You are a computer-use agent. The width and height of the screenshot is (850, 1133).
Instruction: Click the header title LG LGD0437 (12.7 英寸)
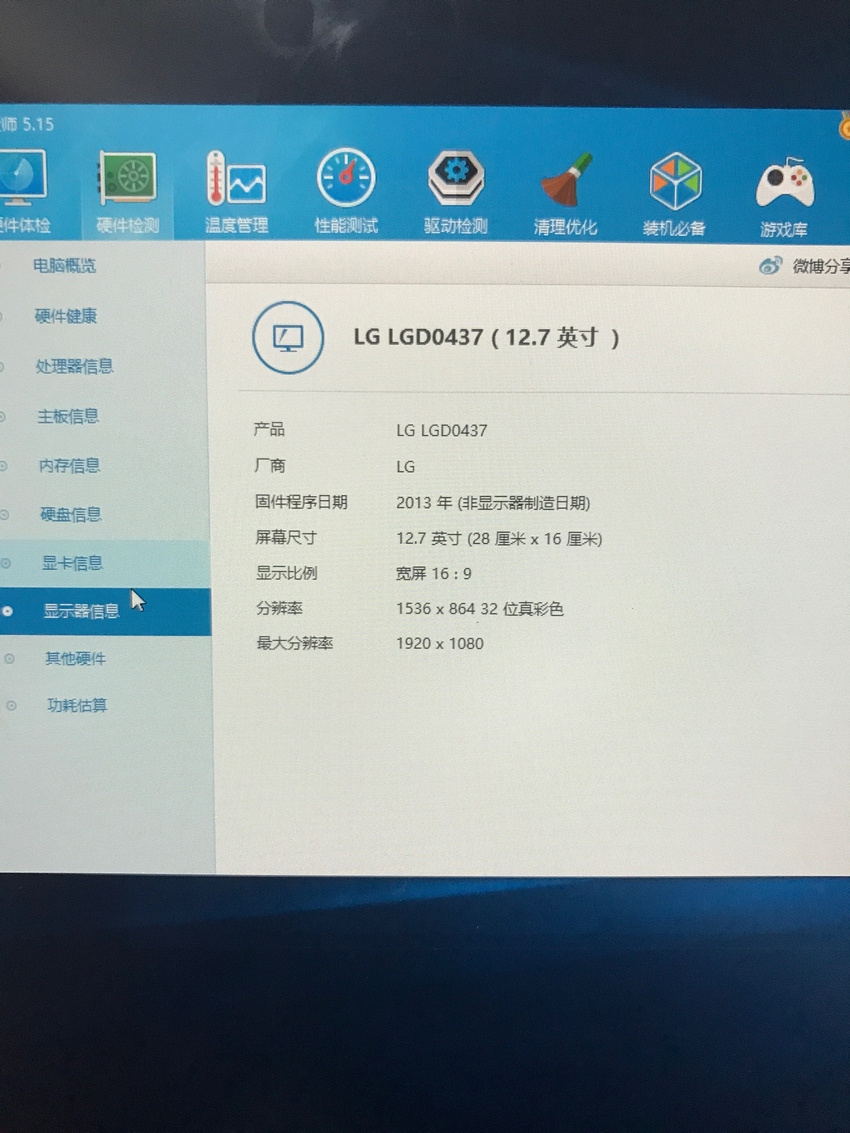(486, 337)
